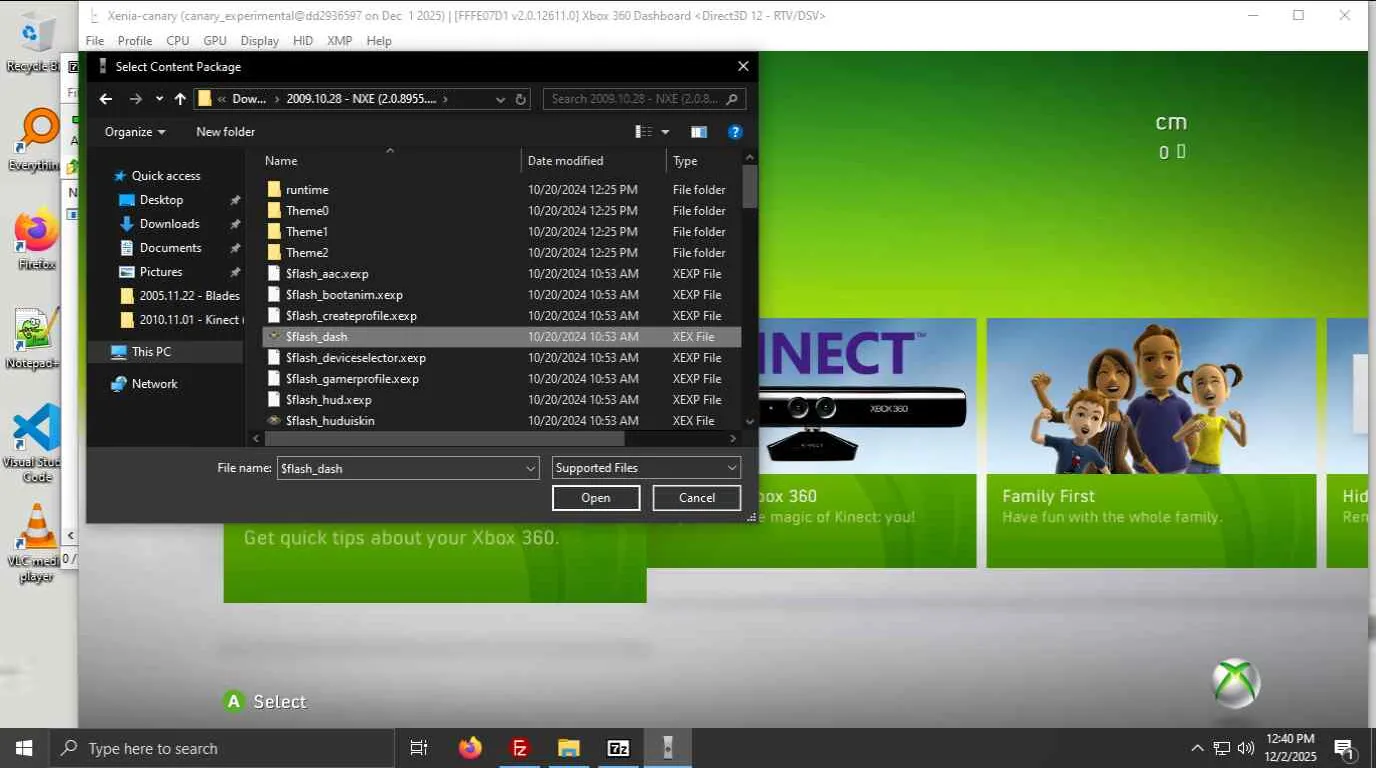Go up one folder level with the up arrow
1376x768 pixels.
pos(180,99)
